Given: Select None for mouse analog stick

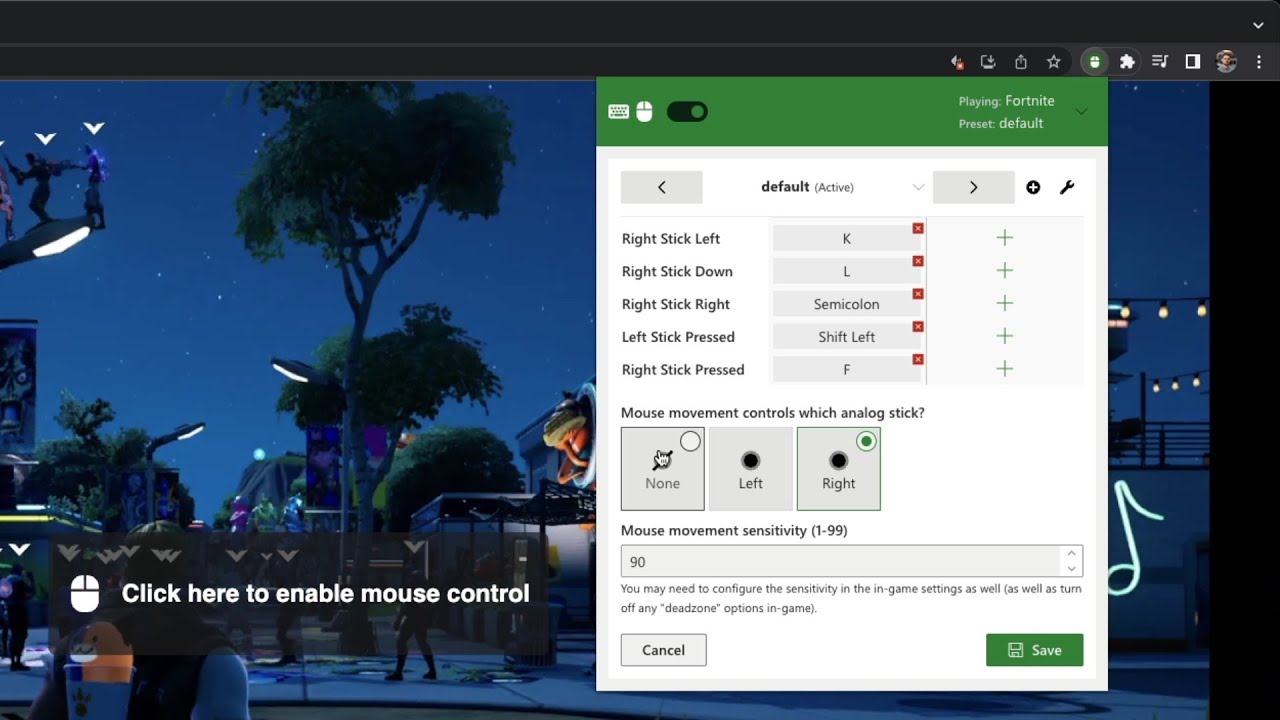Looking at the screenshot, I should pos(663,469).
